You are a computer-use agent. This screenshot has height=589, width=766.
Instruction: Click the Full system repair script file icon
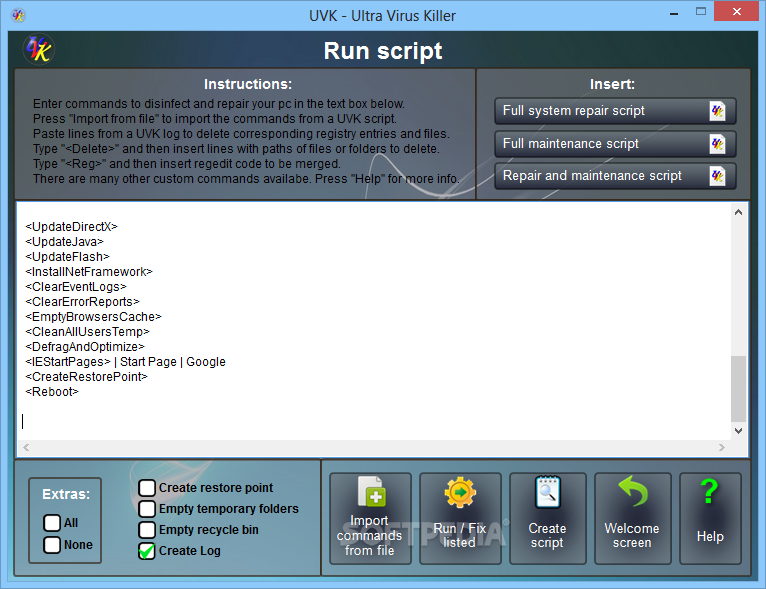(717, 111)
